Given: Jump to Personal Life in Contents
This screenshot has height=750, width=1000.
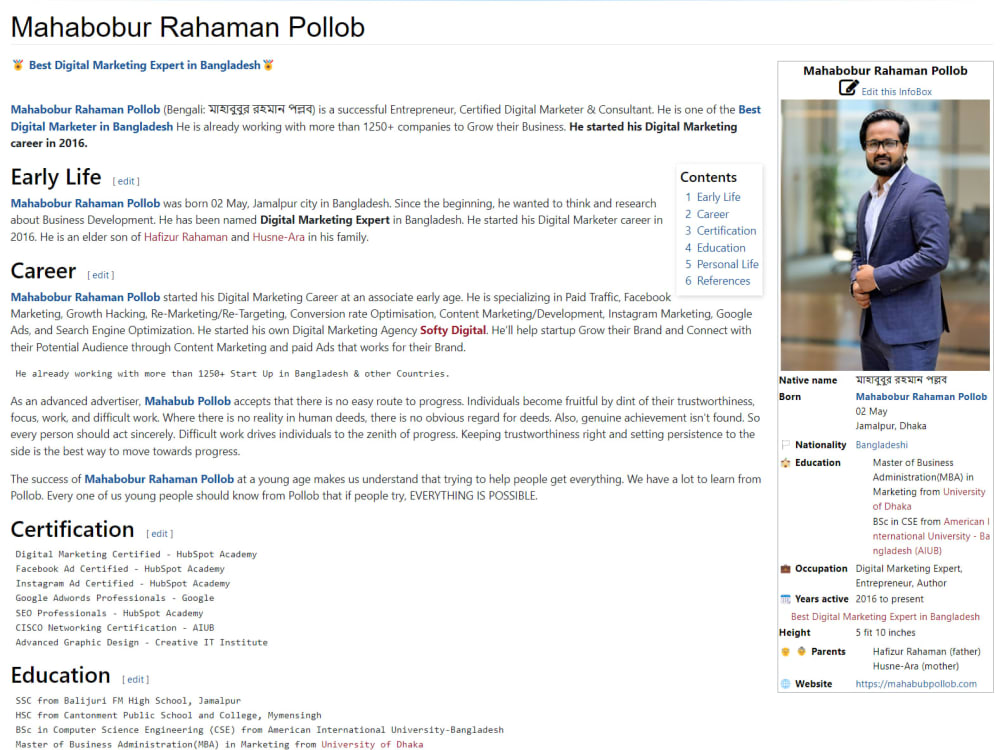Looking at the screenshot, I should pos(727,264).
